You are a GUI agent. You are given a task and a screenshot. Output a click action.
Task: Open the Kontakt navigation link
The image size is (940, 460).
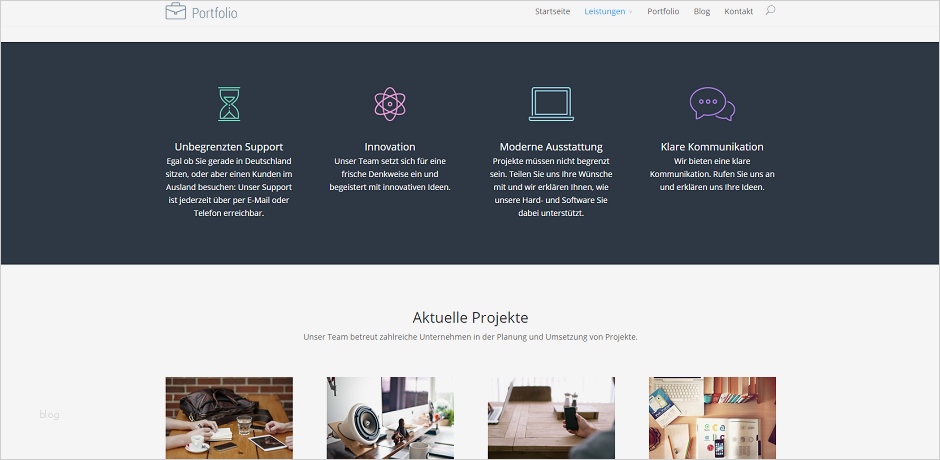tap(739, 11)
